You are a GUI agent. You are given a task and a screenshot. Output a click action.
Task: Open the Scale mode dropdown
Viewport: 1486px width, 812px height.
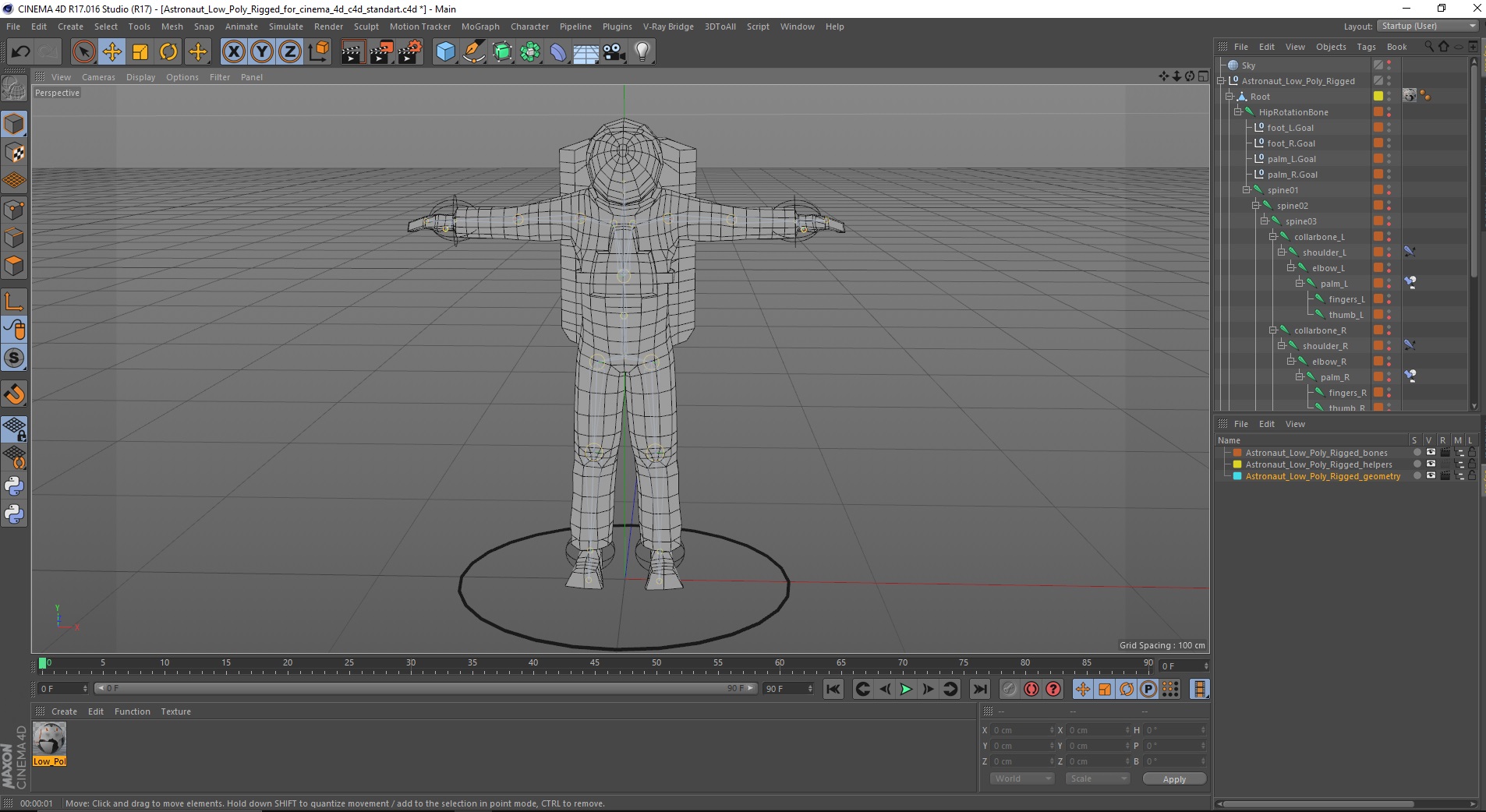pos(1098,778)
